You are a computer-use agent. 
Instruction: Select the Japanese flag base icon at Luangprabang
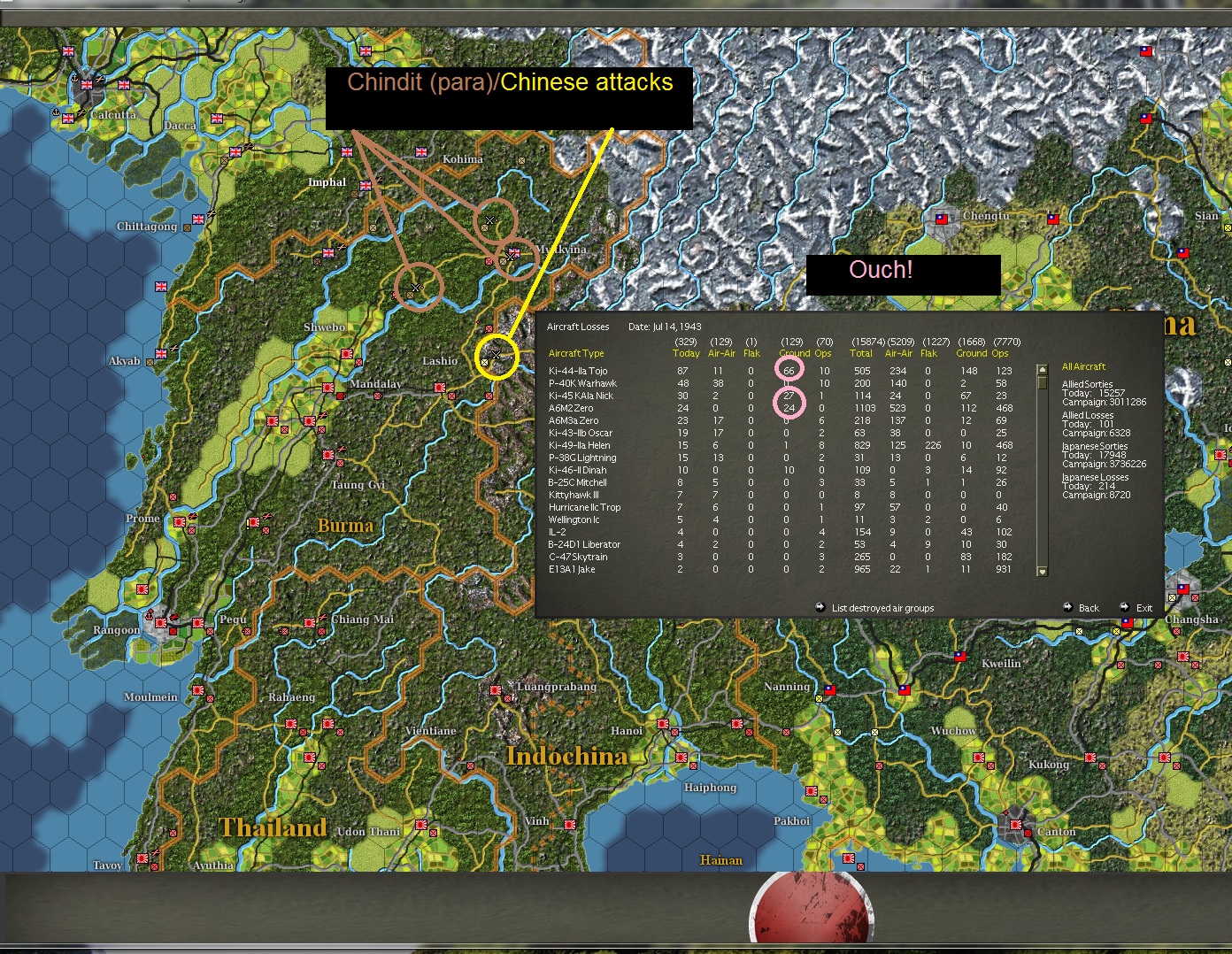(496, 690)
